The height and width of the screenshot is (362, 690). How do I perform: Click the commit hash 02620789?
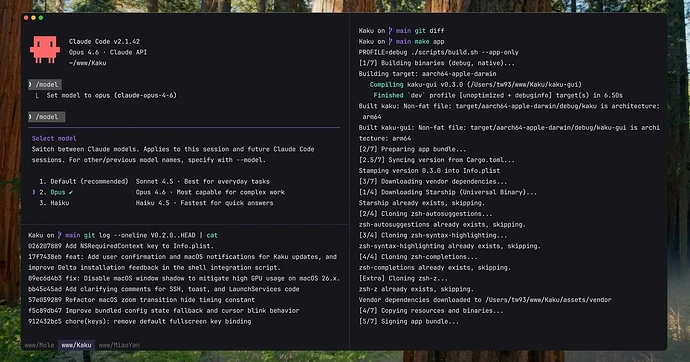tap(45, 246)
